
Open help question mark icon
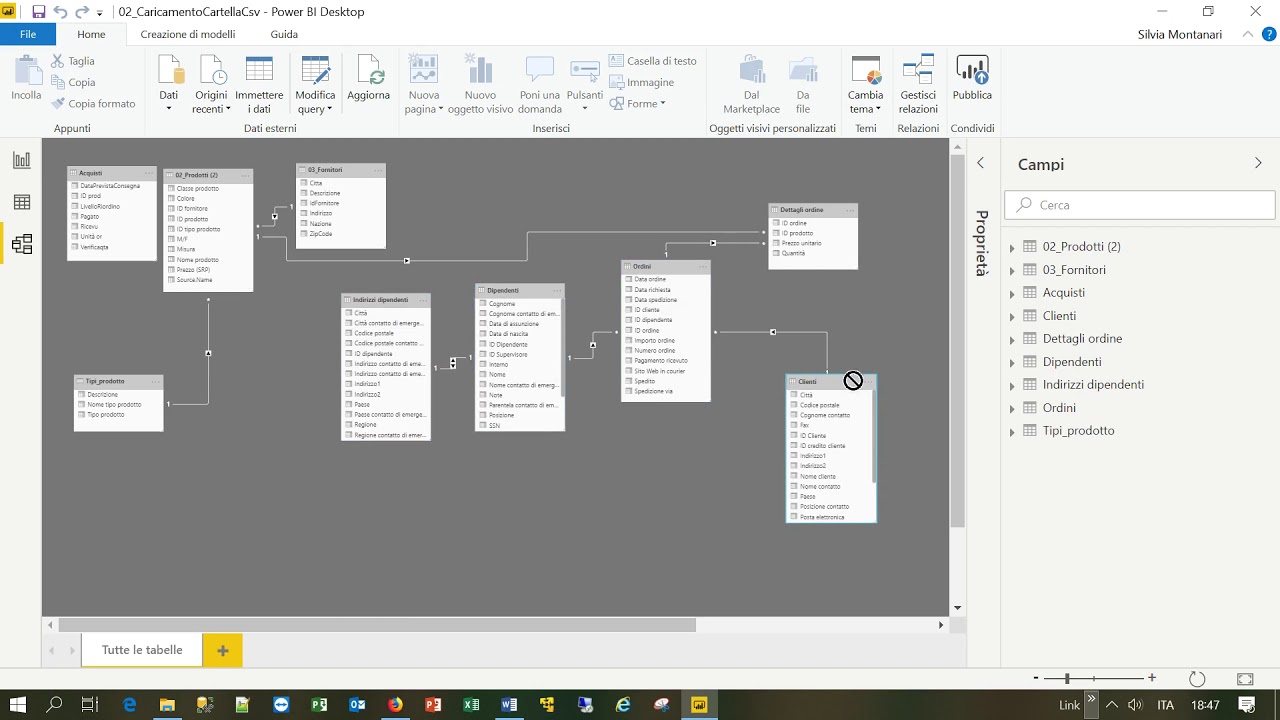(x=1269, y=34)
